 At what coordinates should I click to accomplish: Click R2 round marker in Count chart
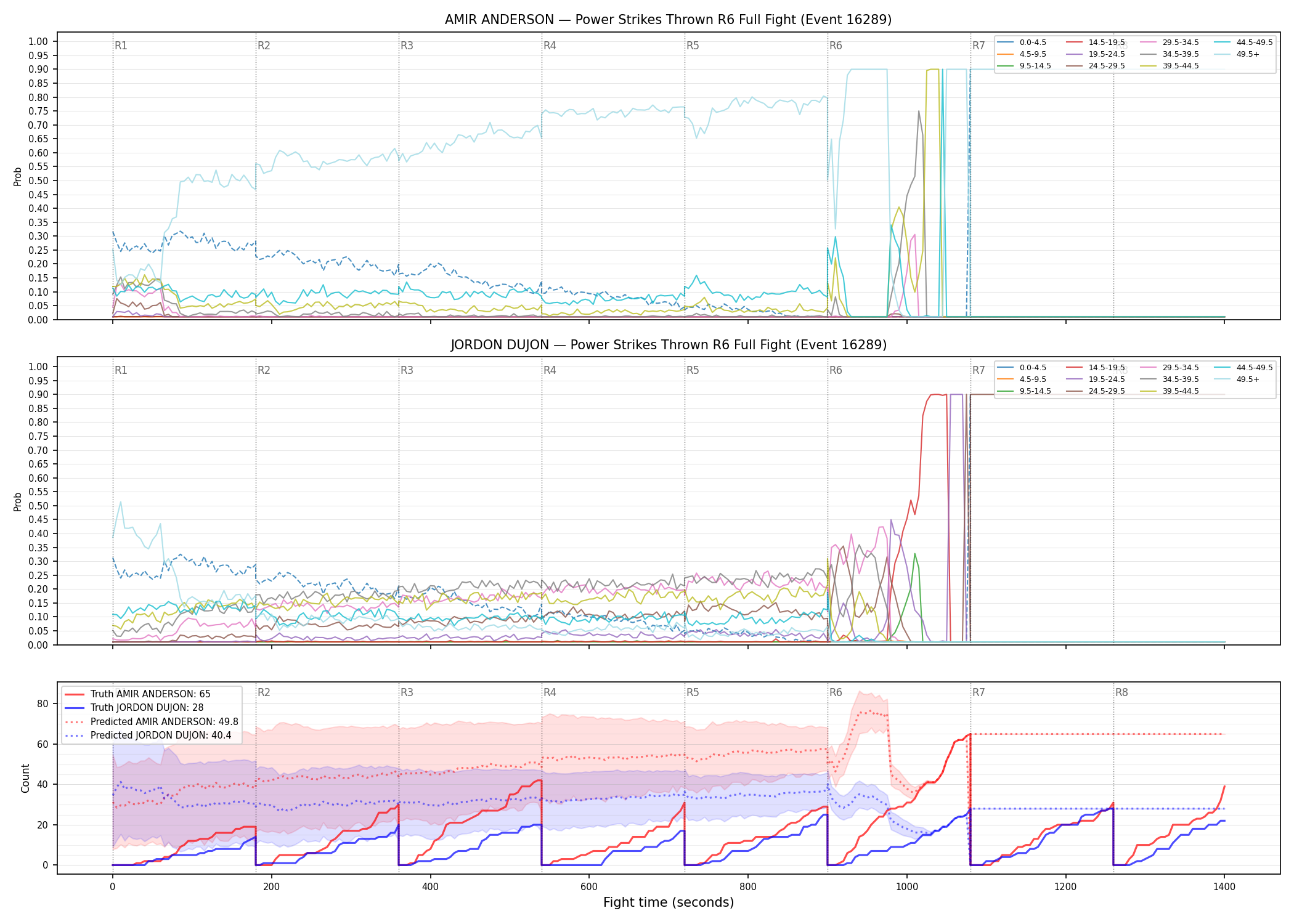pyautogui.click(x=264, y=692)
